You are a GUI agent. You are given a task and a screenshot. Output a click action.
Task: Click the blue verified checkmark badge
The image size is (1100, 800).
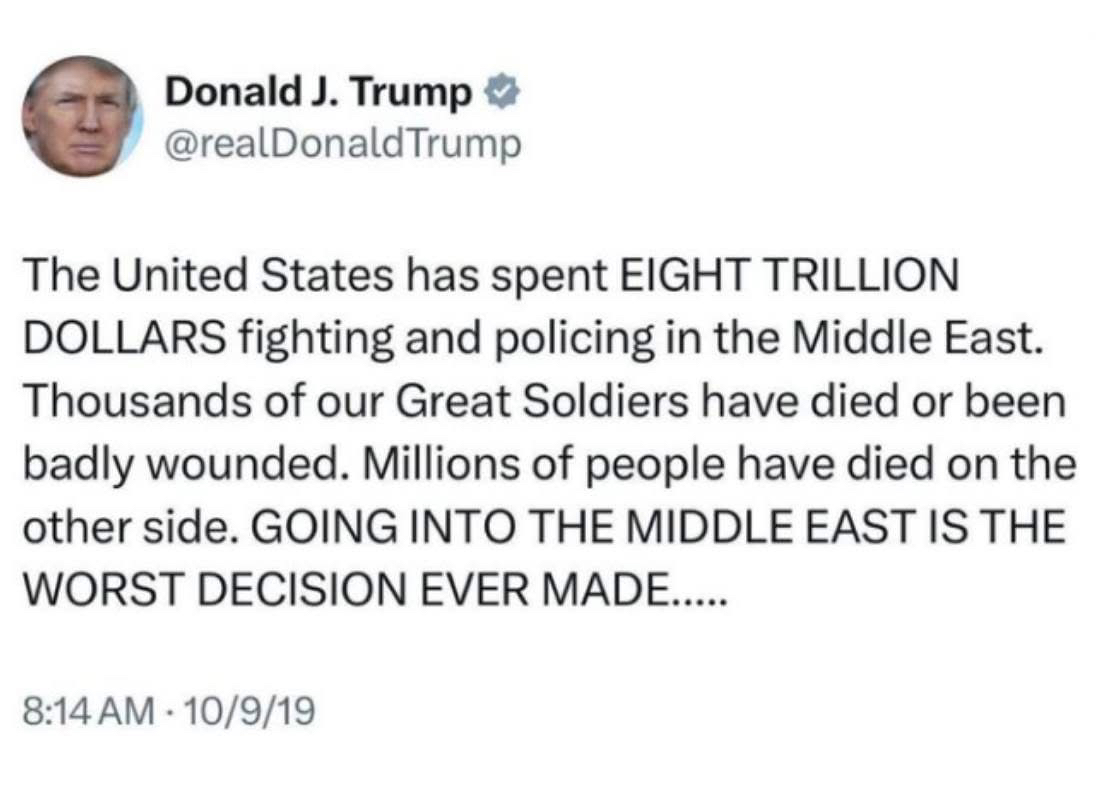coord(497,93)
